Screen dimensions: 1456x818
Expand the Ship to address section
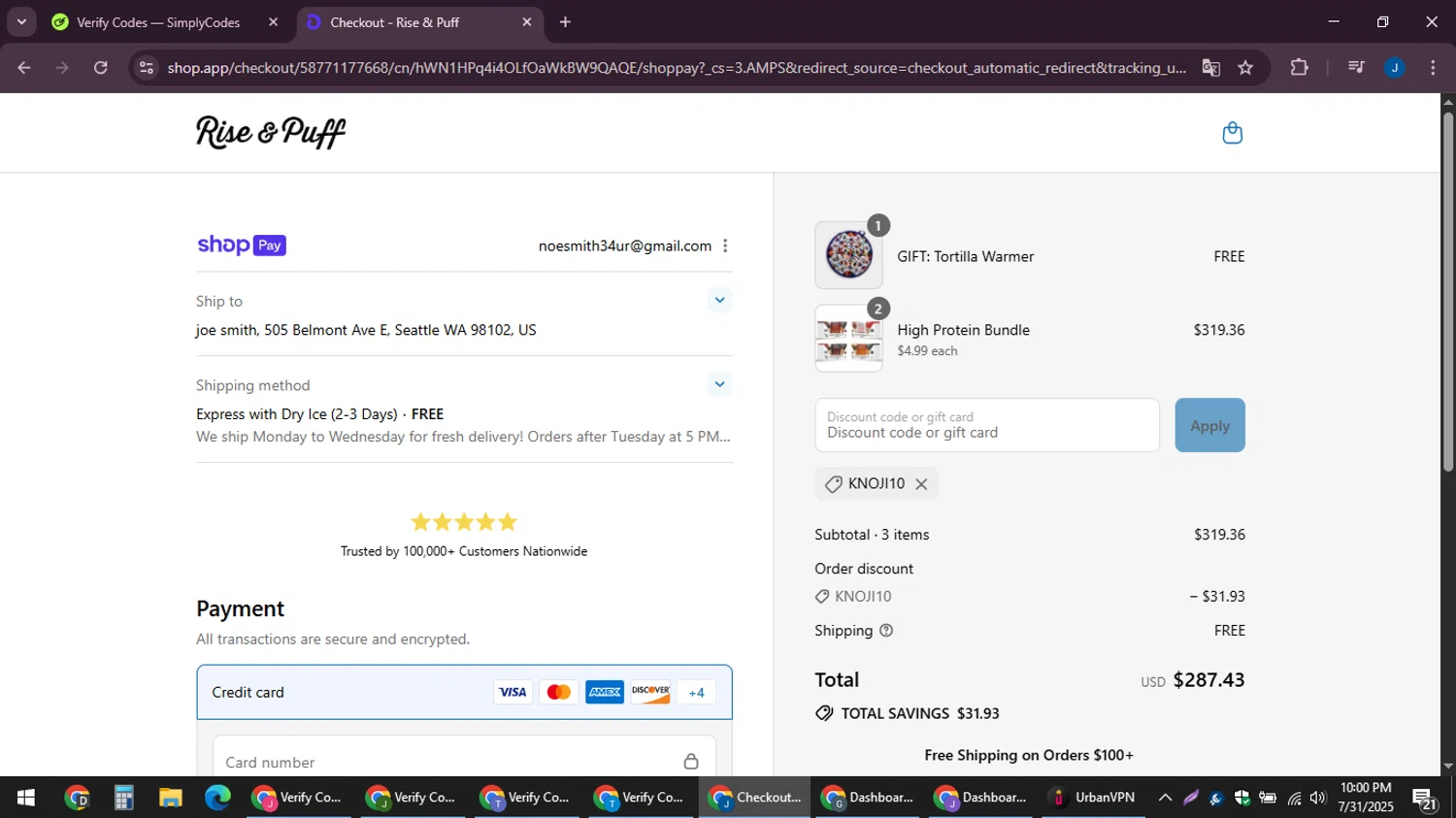719,300
